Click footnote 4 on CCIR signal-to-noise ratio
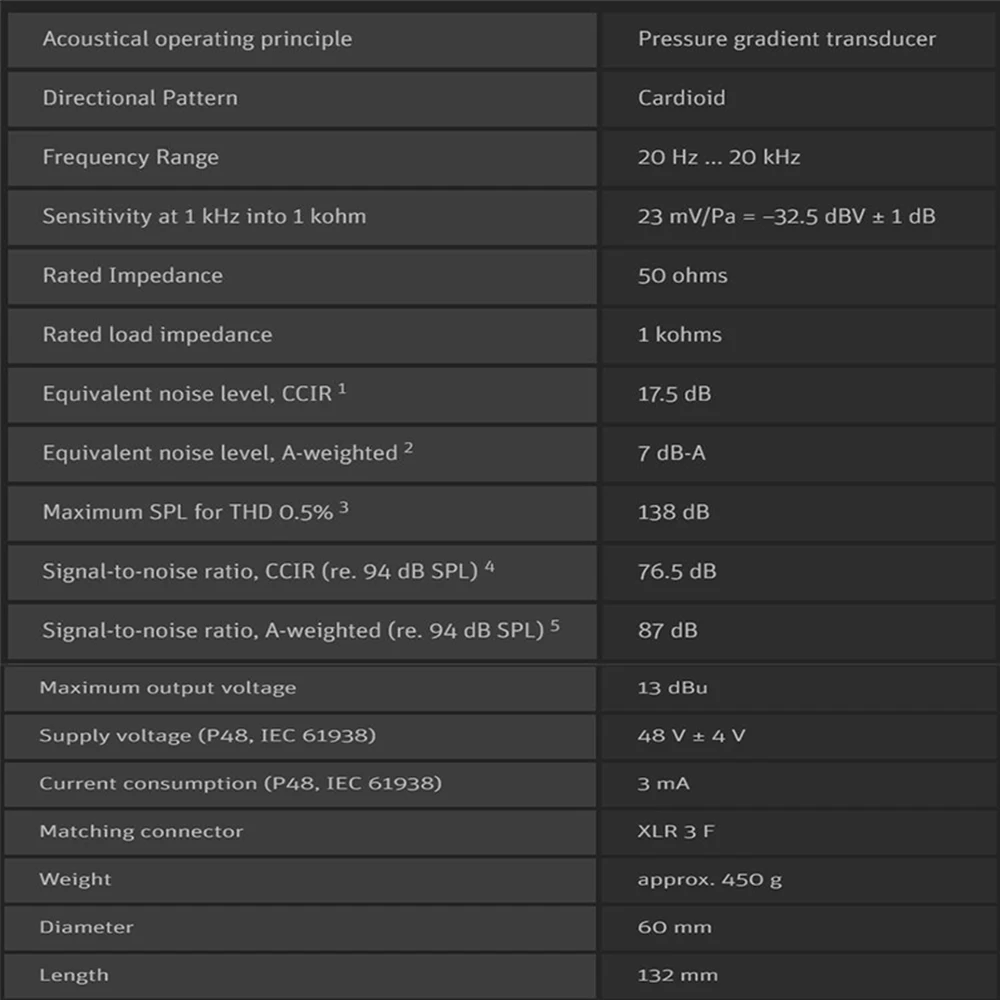1000x1000 pixels. click(x=490, y=567)
